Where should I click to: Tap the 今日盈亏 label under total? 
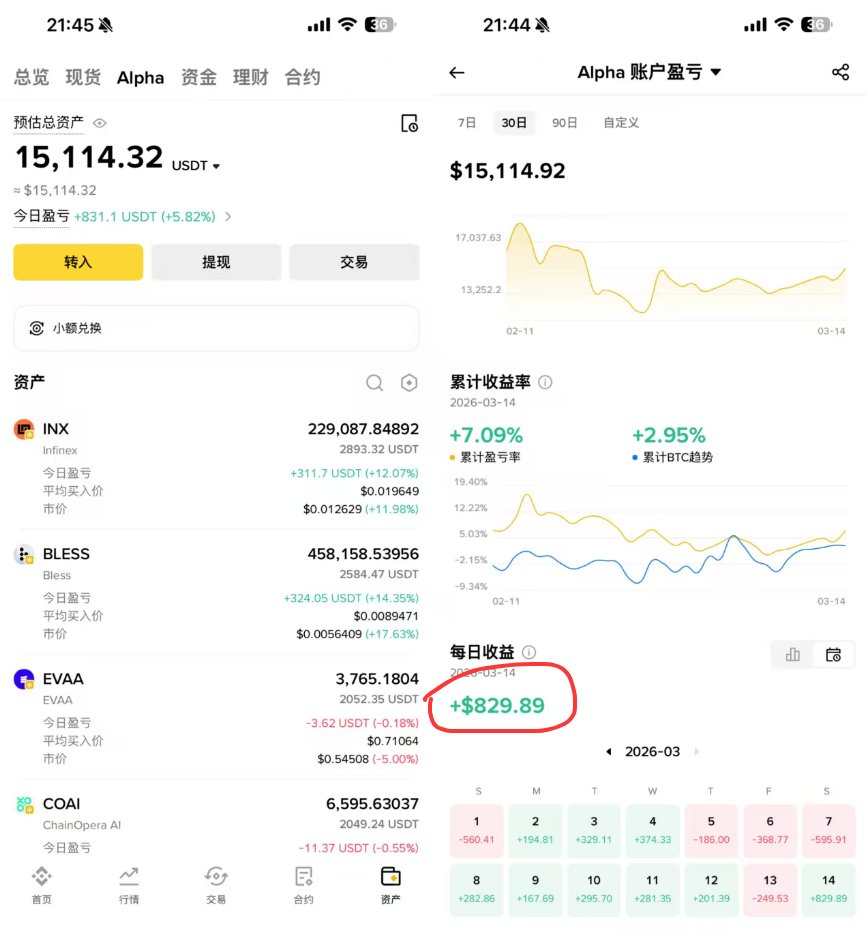tap(42, 216)
